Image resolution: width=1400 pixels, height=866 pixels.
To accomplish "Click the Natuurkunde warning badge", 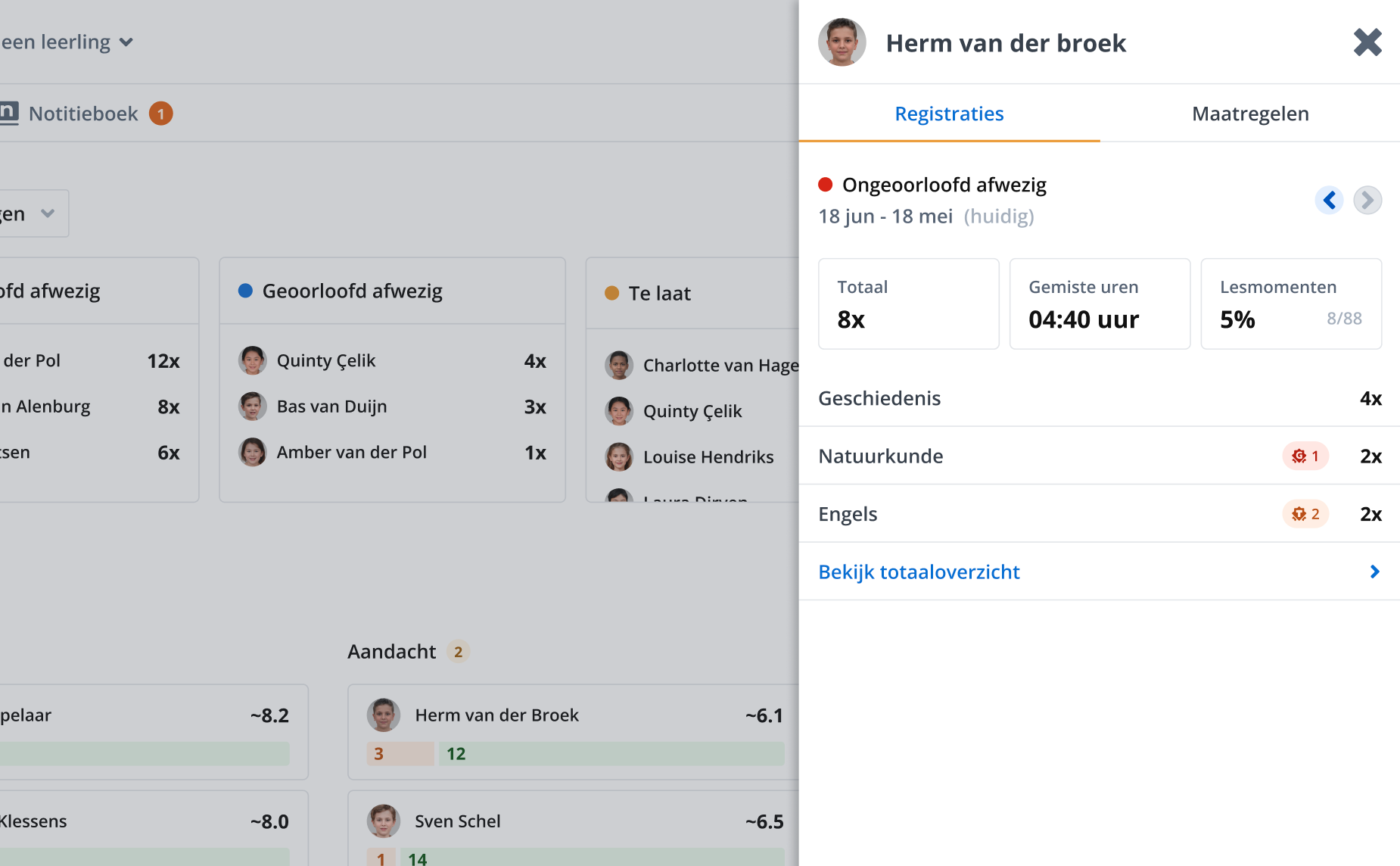I will [1305, 456].
